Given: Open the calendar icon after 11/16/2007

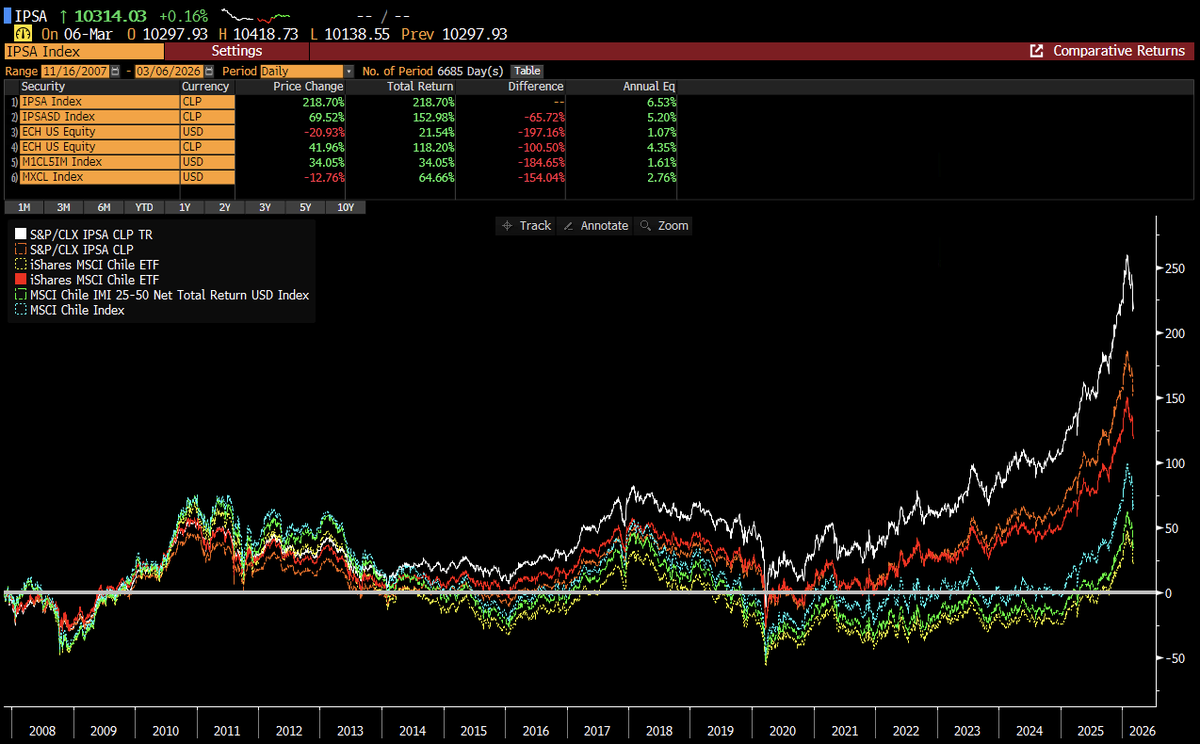Looking at the screenshot, I should (x=115, y=71).
